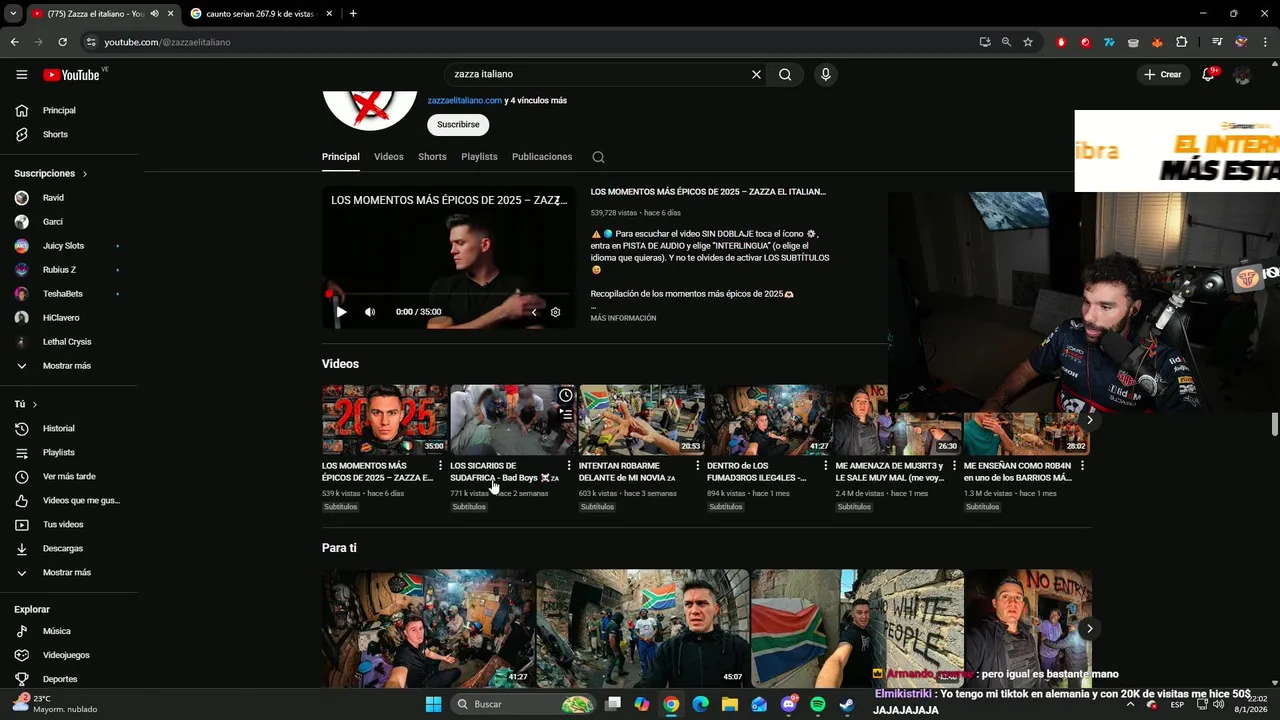Bookmark this page with star icon
Screen dimensions: 1280x720
pos(1027,42)
